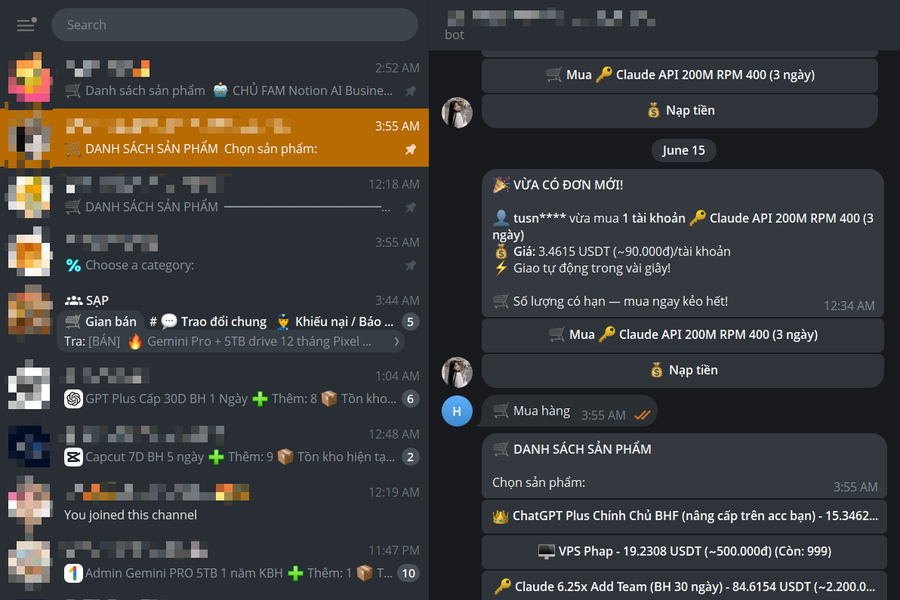
Task: Select the highlighted chat timed 3:55 AM
Action: tap(214, 137)
